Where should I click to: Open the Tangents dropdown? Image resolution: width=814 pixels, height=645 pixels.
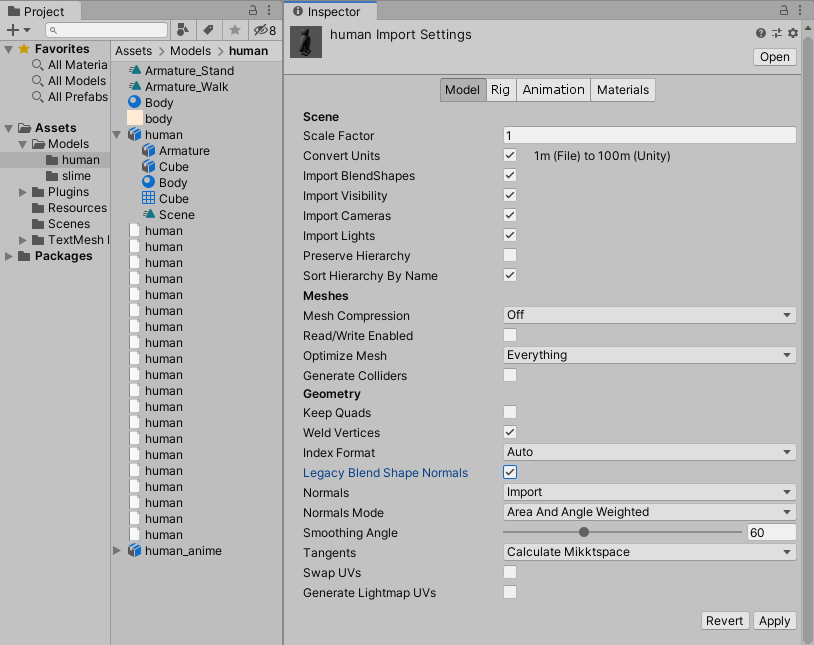649,552
